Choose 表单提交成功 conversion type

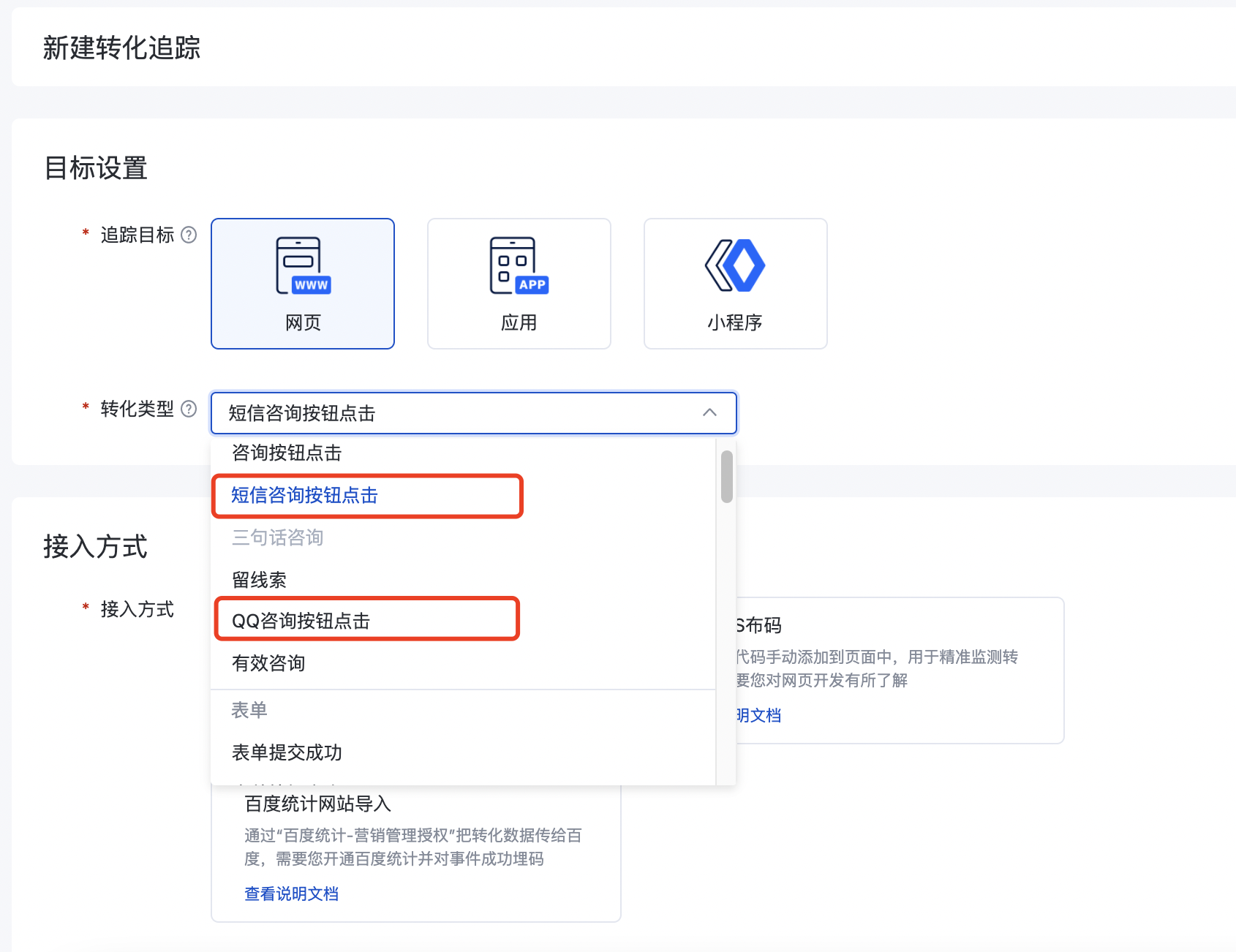(287, 752)
